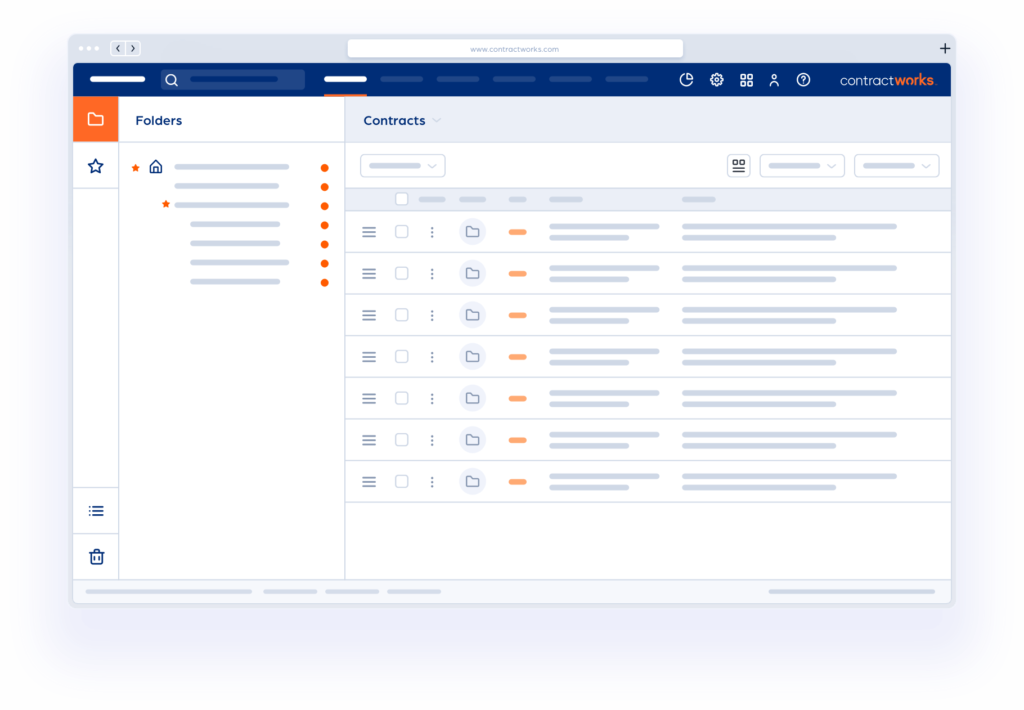Toggle the grid view layout button

(x=738, y=166)
